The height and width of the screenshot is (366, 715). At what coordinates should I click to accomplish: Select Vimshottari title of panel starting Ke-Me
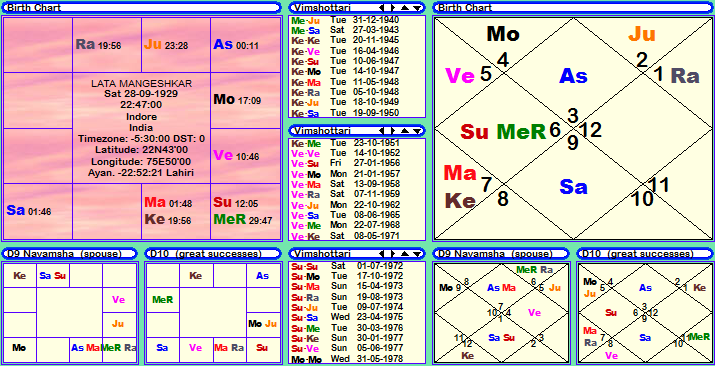[x=322, y=131]
